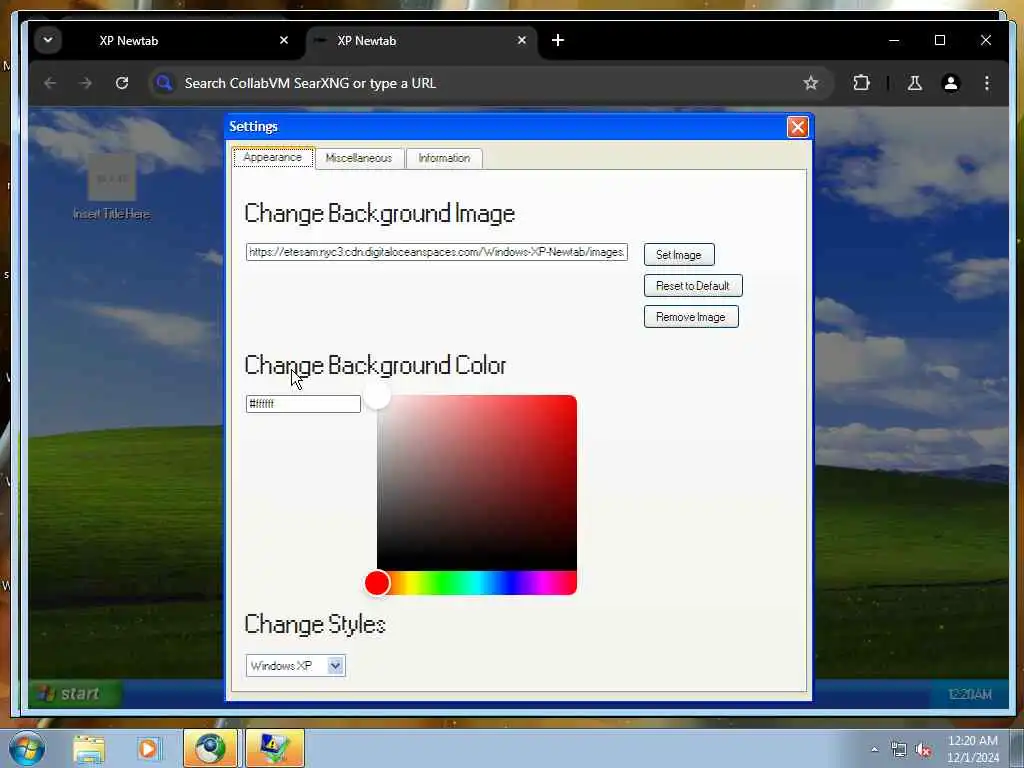Click the Insert Title Here shortcut icon
The image size is (1024, 768).
click(112, 178)
